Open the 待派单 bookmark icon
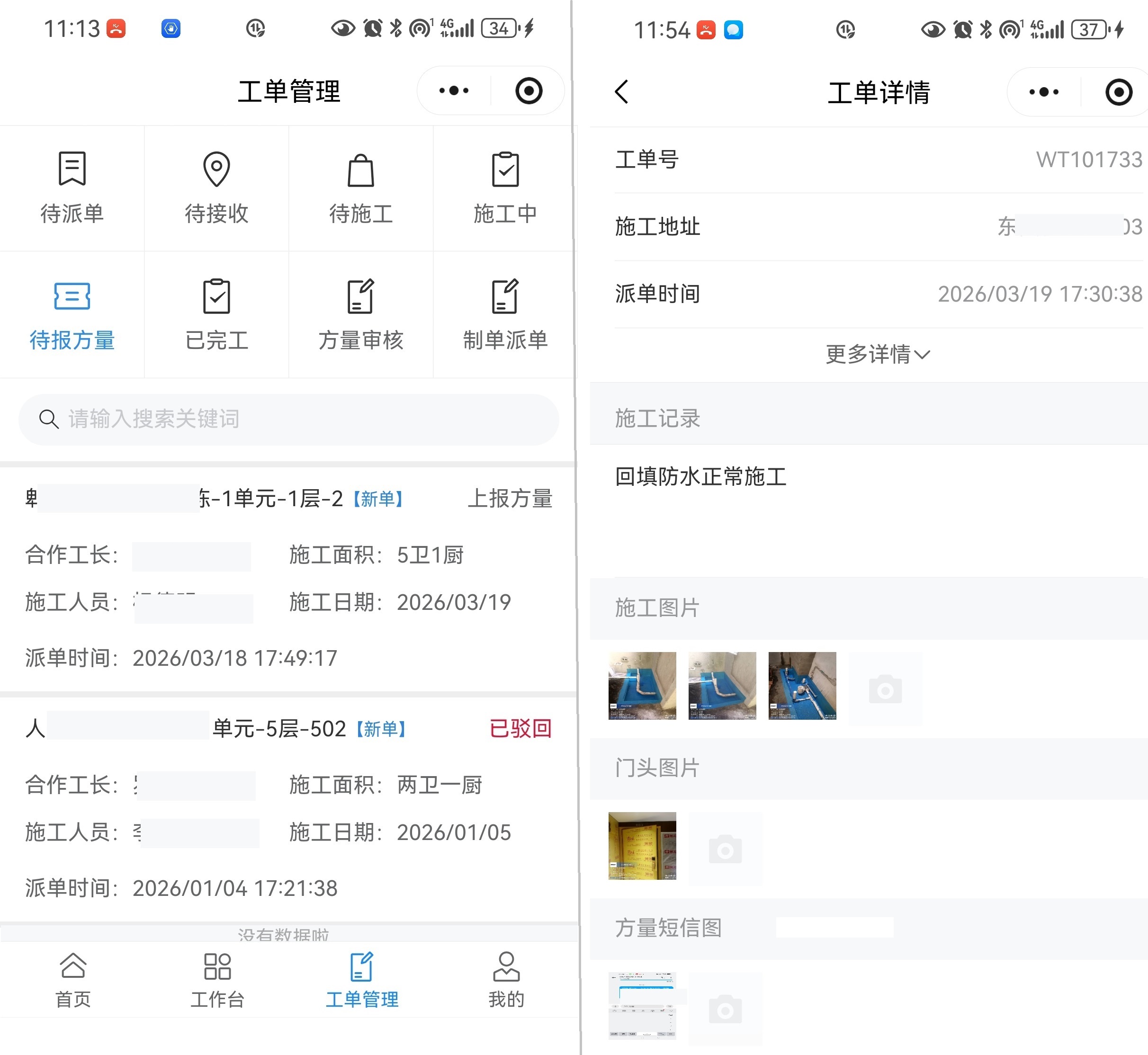This screenshot has width=1148, height=1055. tap(72, 170)
